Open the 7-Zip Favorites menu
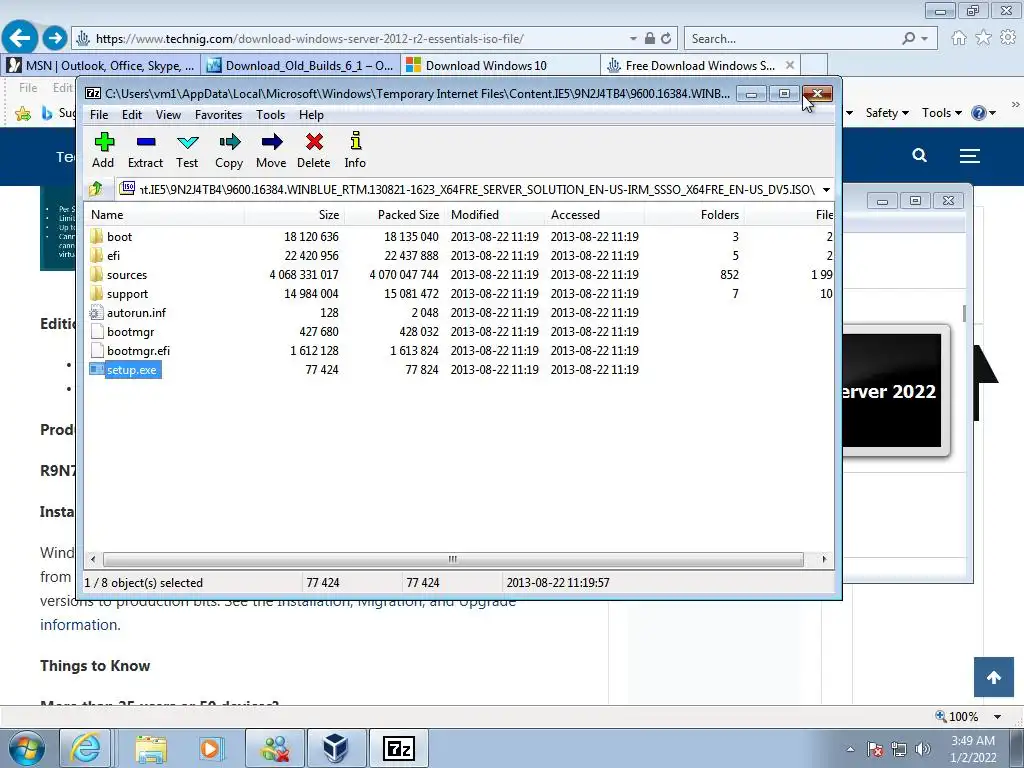This screenshot has height=768, width=1024. pyautogui.click(x=218, y=114)
